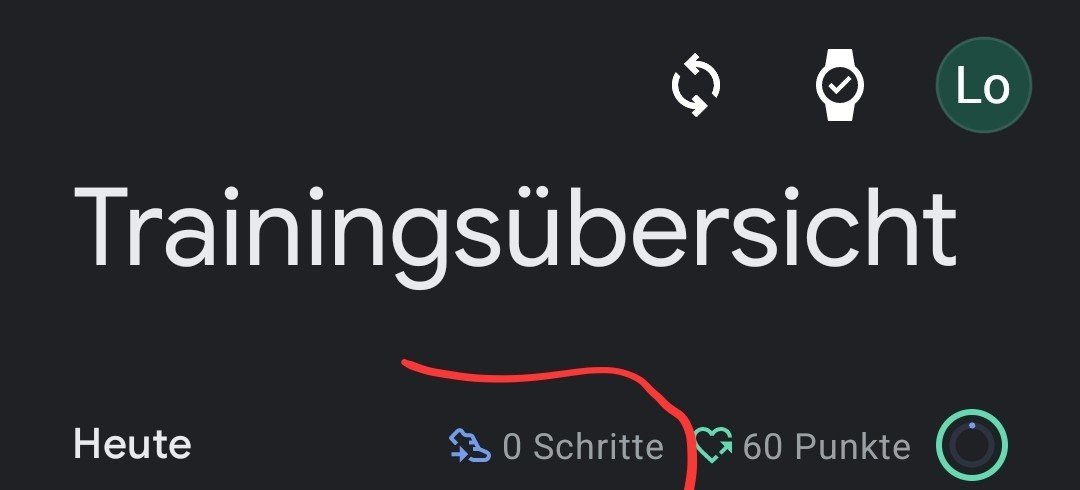Open the green activity ring icon
The height and width of the screenshot is (490, 1080).
tap(972, 445)
